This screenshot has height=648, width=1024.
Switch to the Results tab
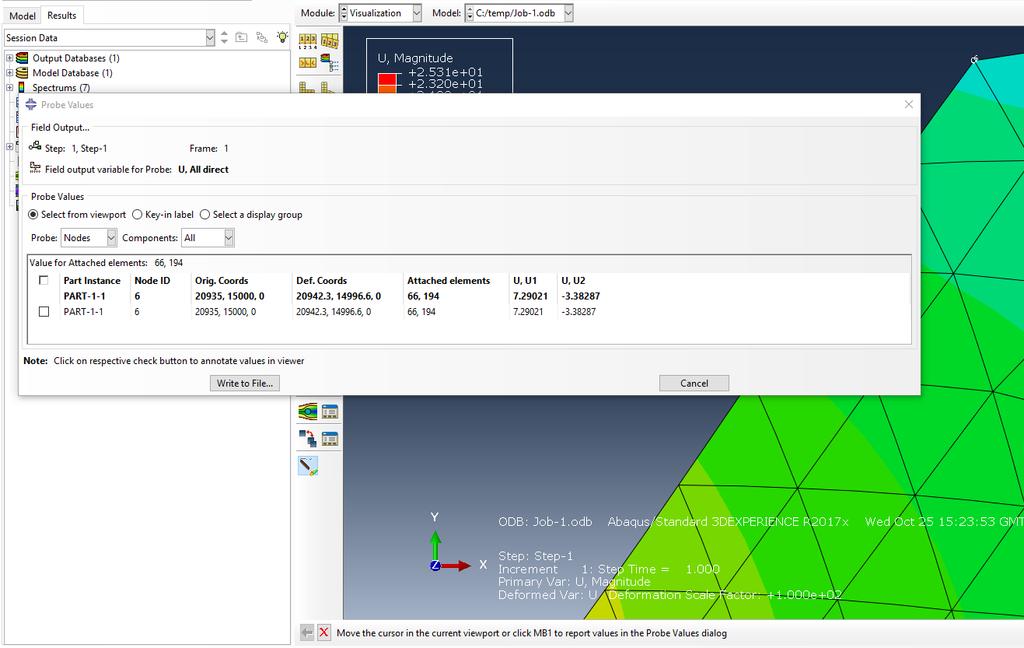pos(61,14)
